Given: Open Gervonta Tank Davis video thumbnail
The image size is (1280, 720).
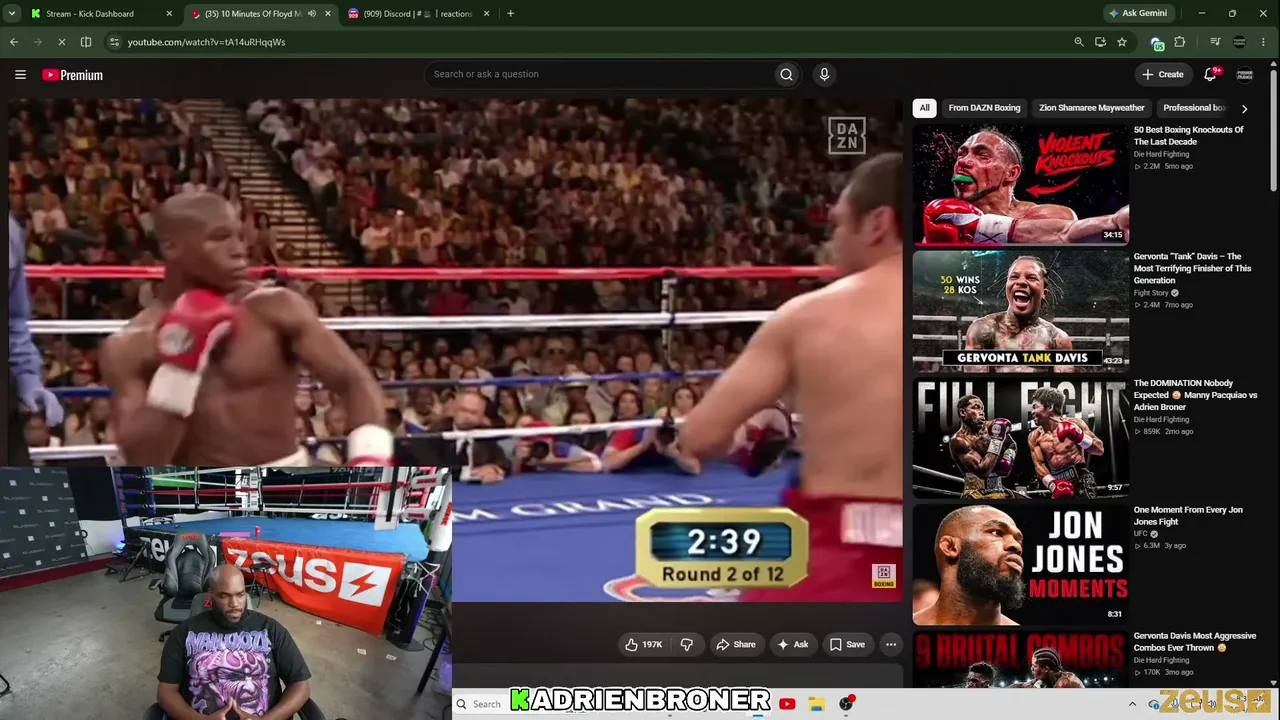Looking at the screenshot, I should tap(1020, 311).
